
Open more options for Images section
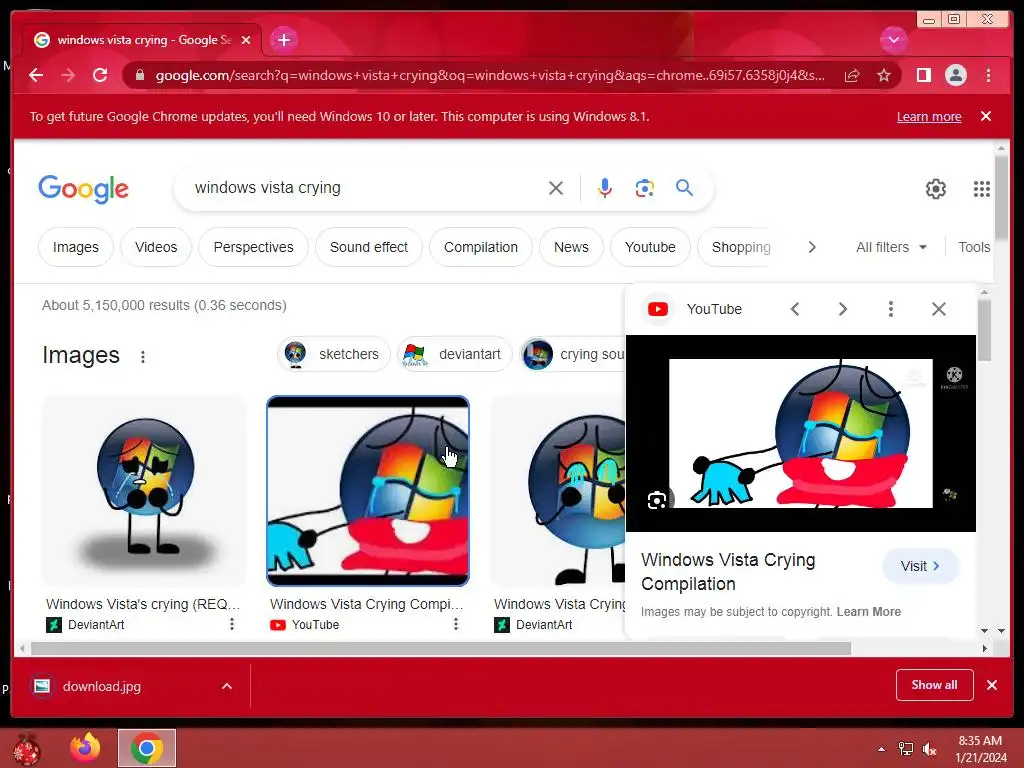click(142, 357)
